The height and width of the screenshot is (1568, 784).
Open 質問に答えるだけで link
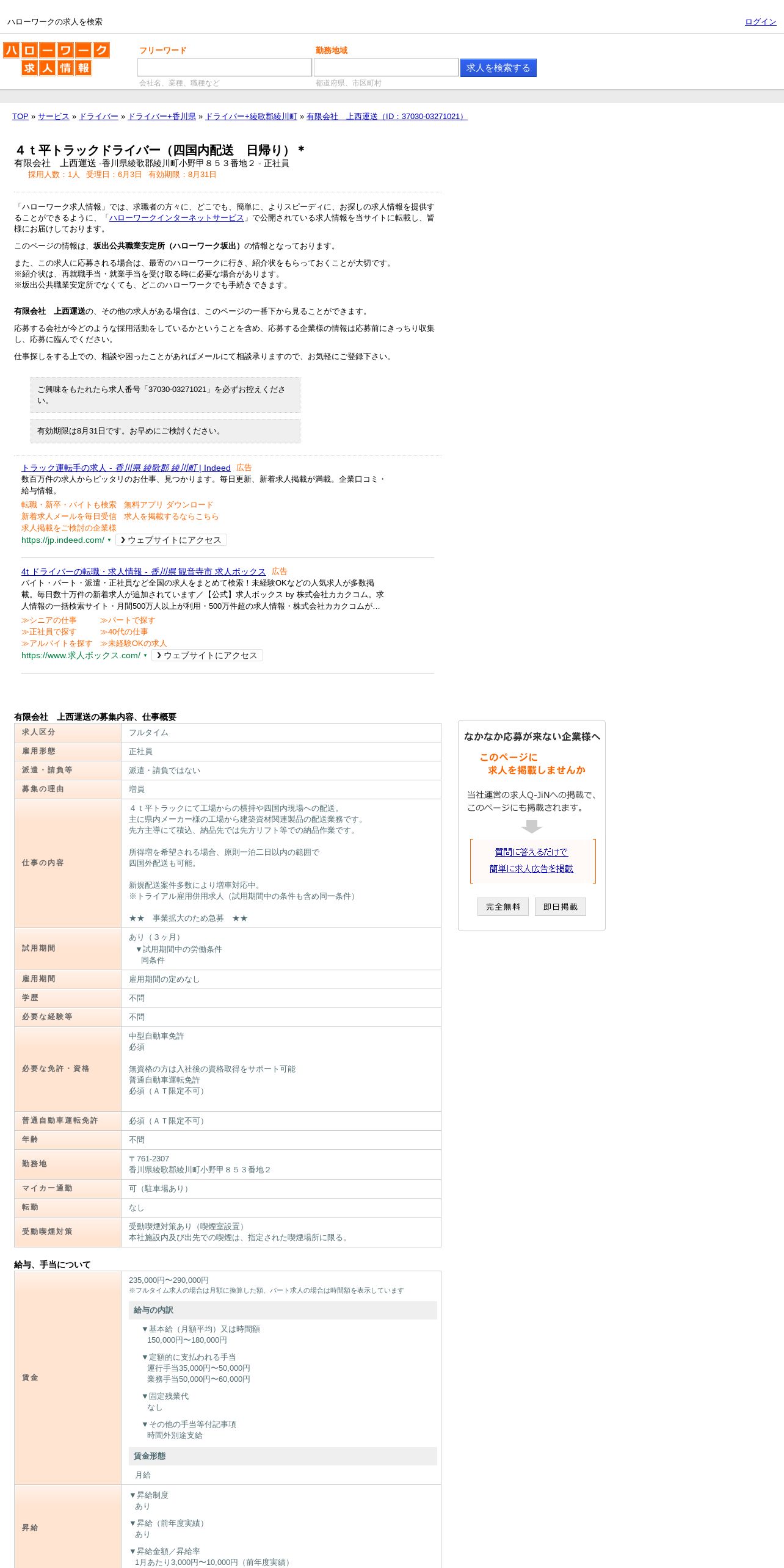coord(531,852)
